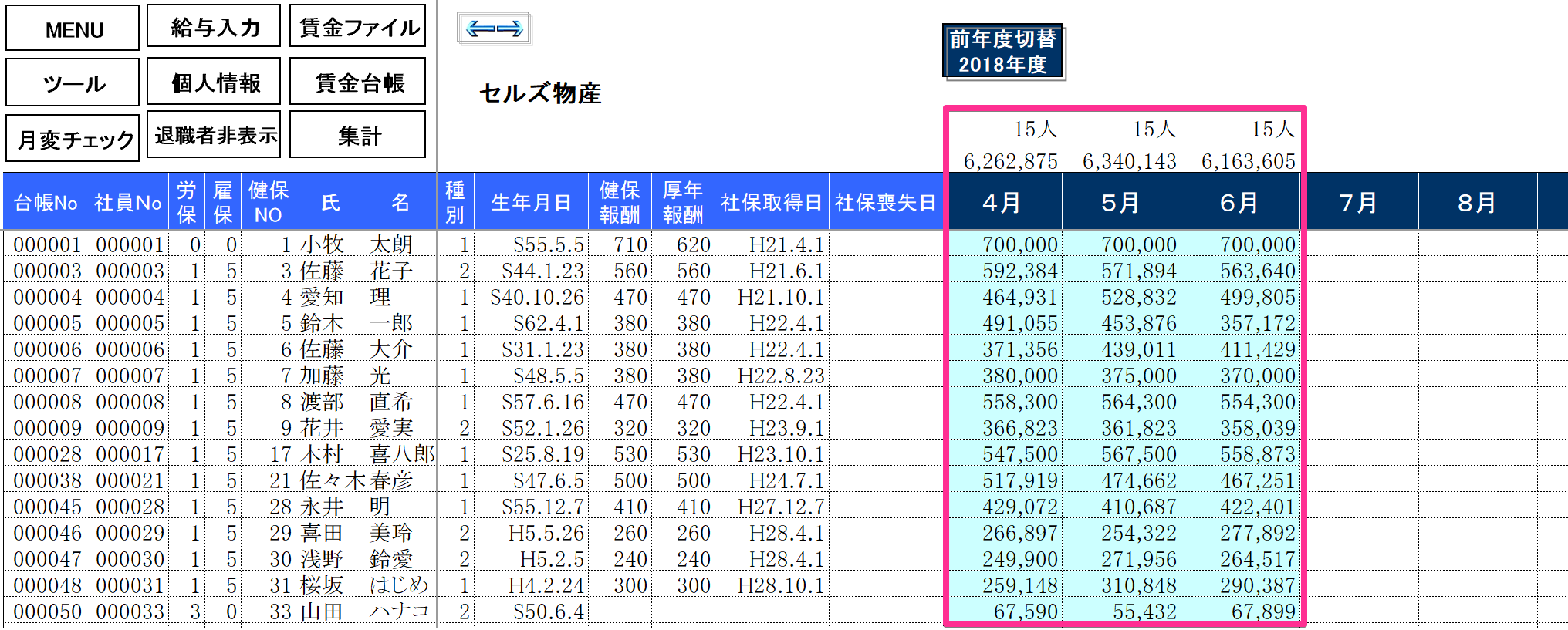
Task: Select April salary cell 592,384
Action: click(1019, 271)
